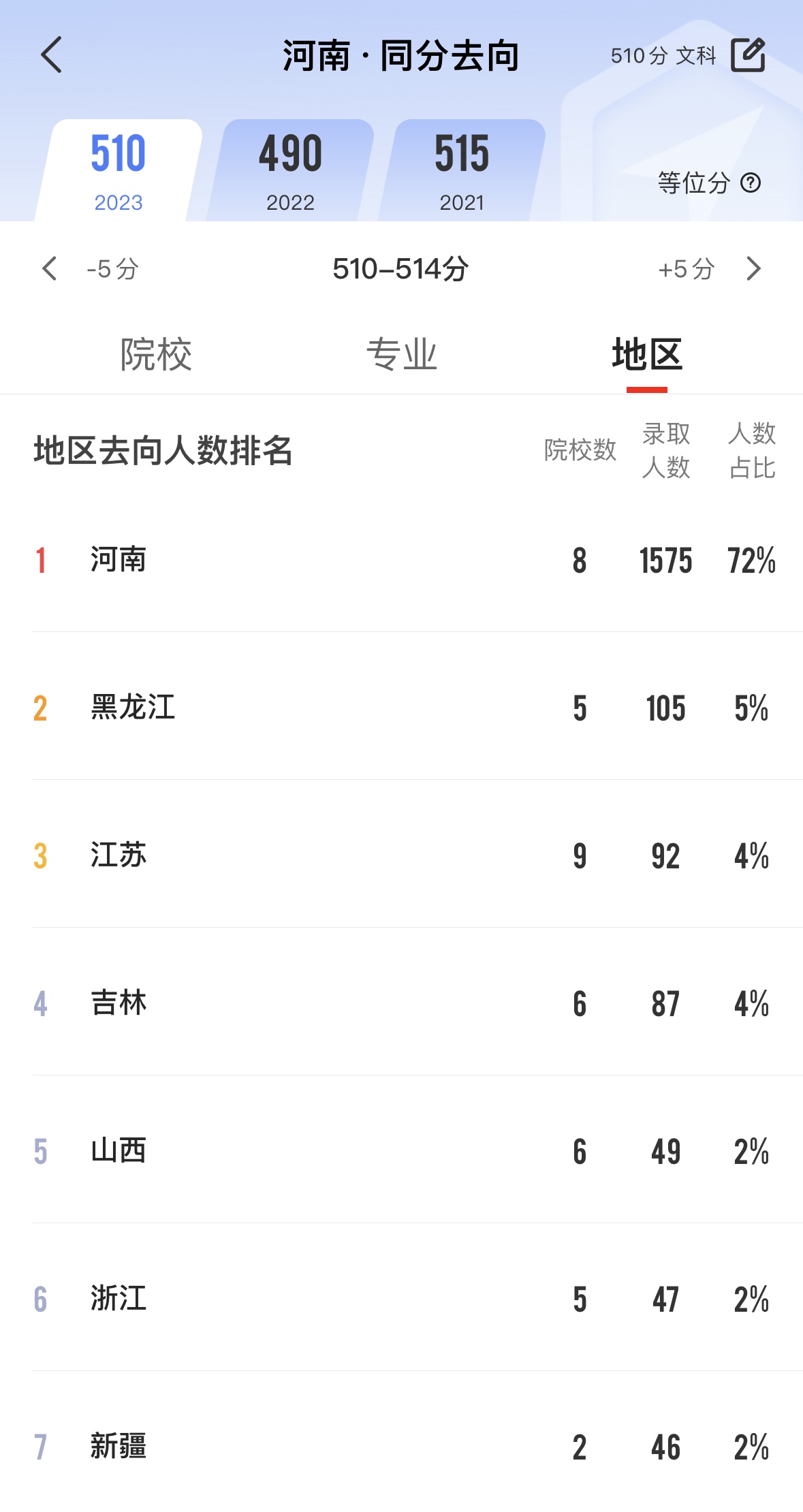Tap the right chevron for higher scores
The height and width of the screenshot is (1512, 803).
point(753,268)
